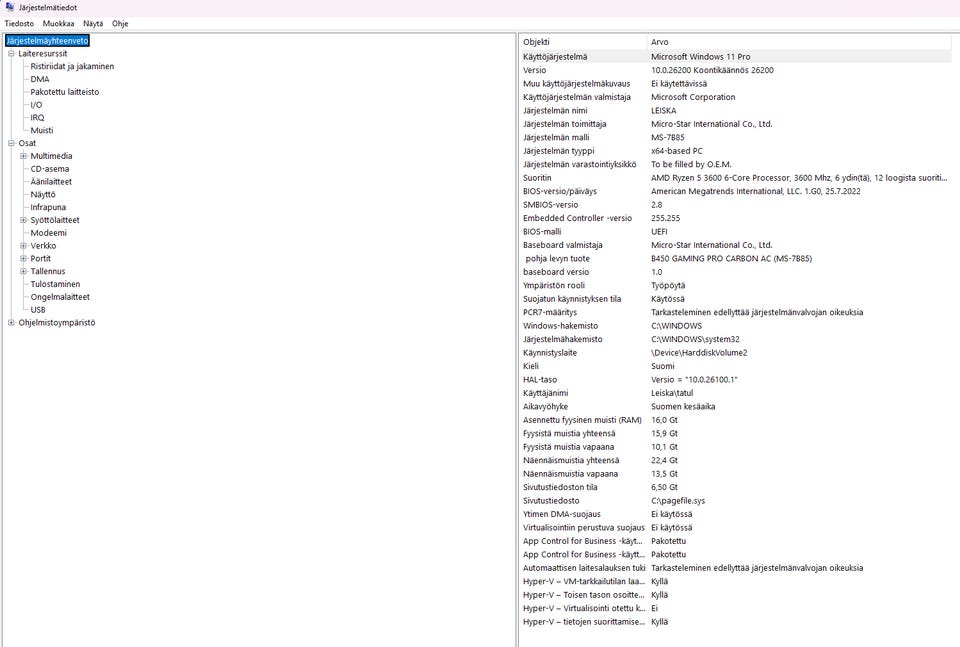Select the IRQ tree item

pyautogui.click(x=37, y=118)
